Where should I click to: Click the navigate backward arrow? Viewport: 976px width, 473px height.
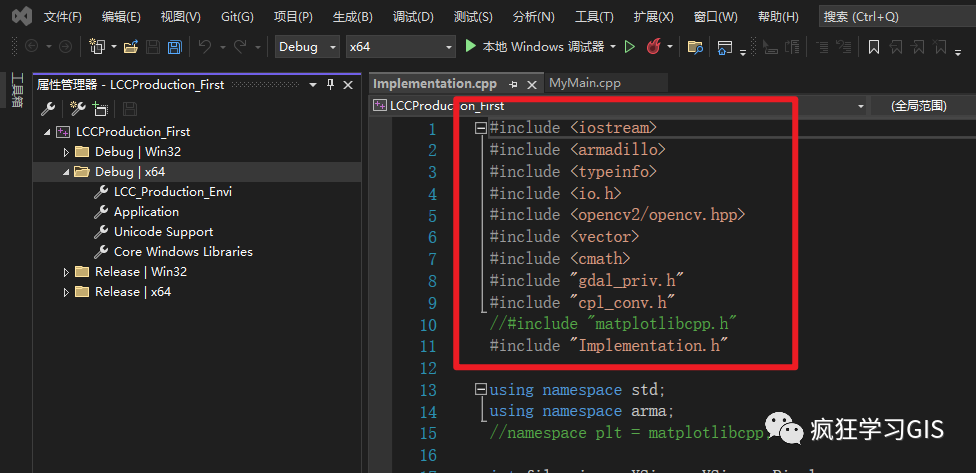[x=31, y=47]
